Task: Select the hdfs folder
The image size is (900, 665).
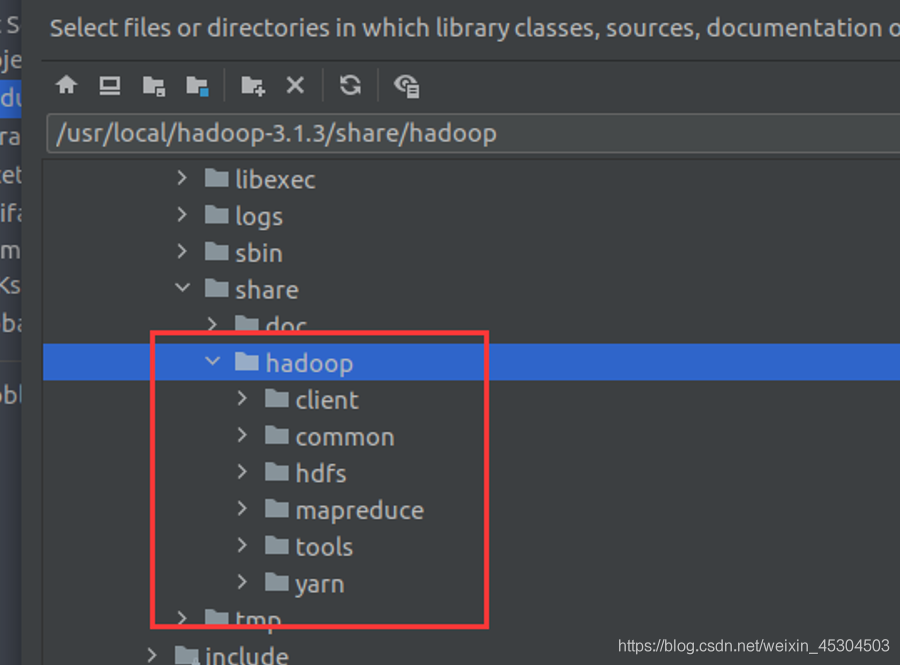Action: 471,473
